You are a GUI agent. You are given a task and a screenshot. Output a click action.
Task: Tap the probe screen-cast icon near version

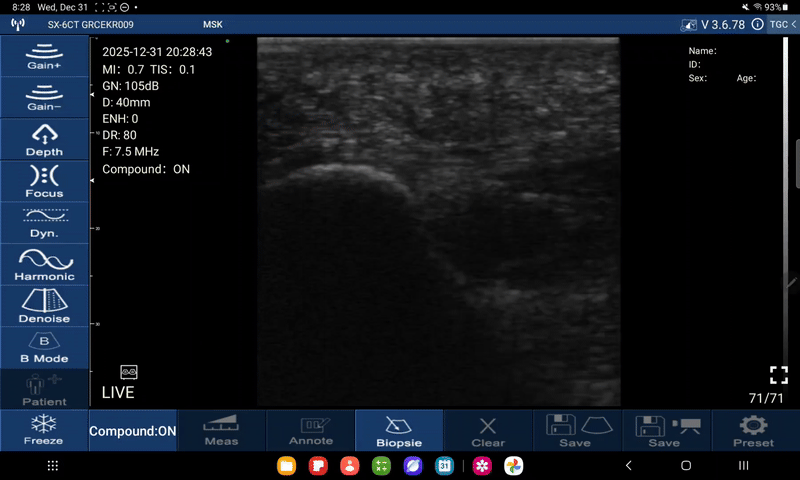click(689, 25)
